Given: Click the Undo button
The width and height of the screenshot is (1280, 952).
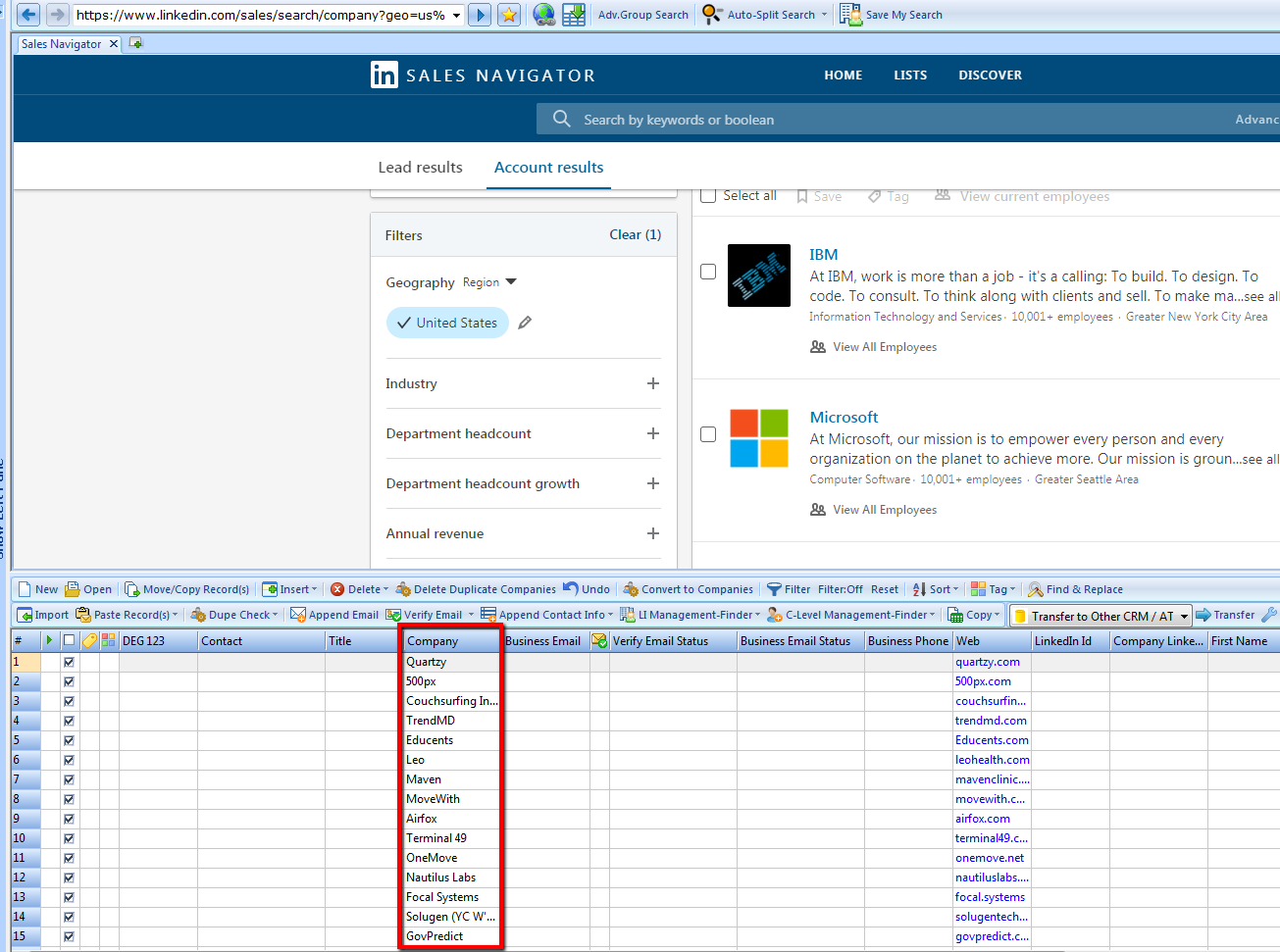Looking at the screenshot, I should pyautogui.click(x=587, y=589).
